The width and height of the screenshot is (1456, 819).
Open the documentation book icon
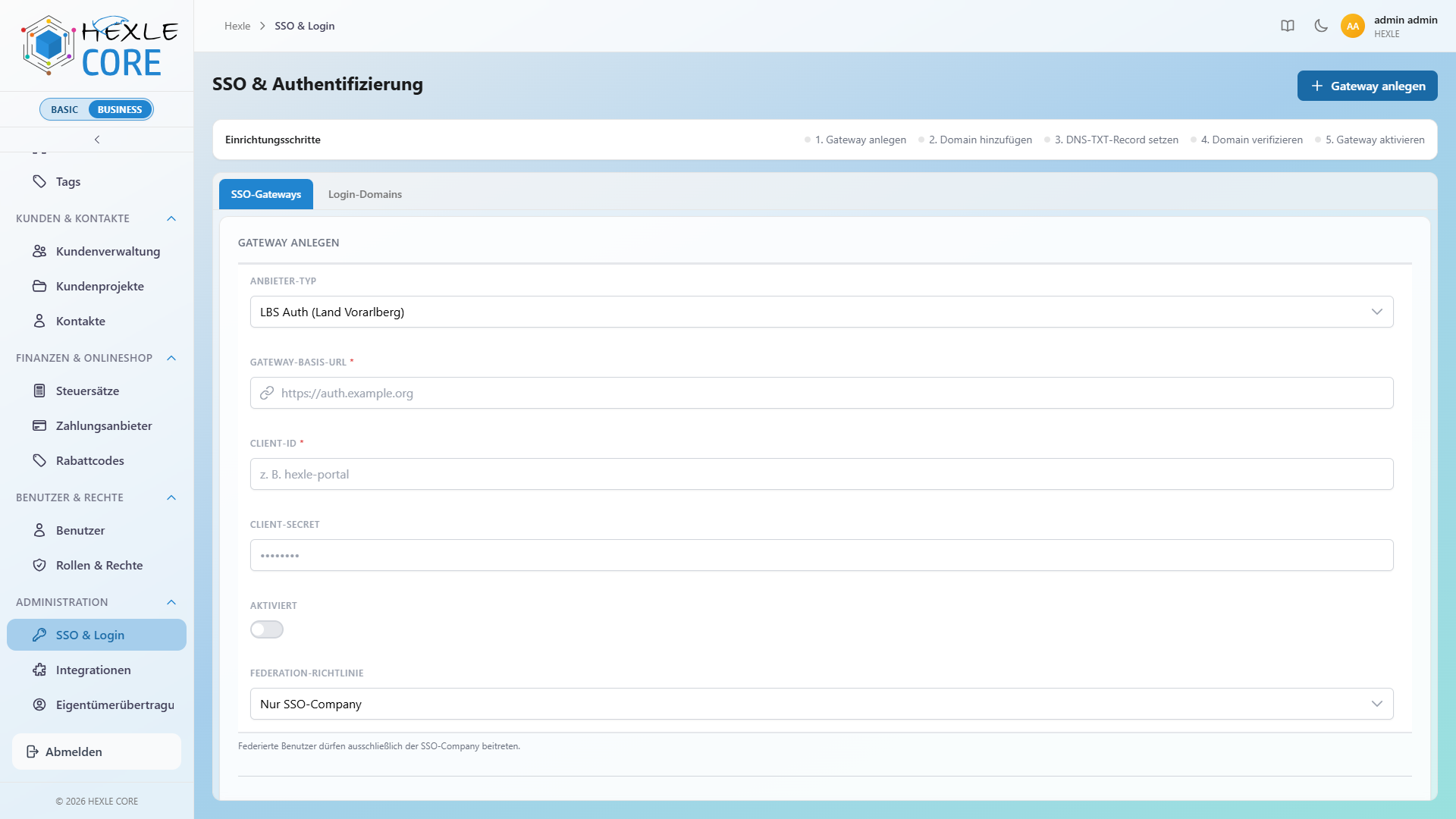(x=1288, y=26)
